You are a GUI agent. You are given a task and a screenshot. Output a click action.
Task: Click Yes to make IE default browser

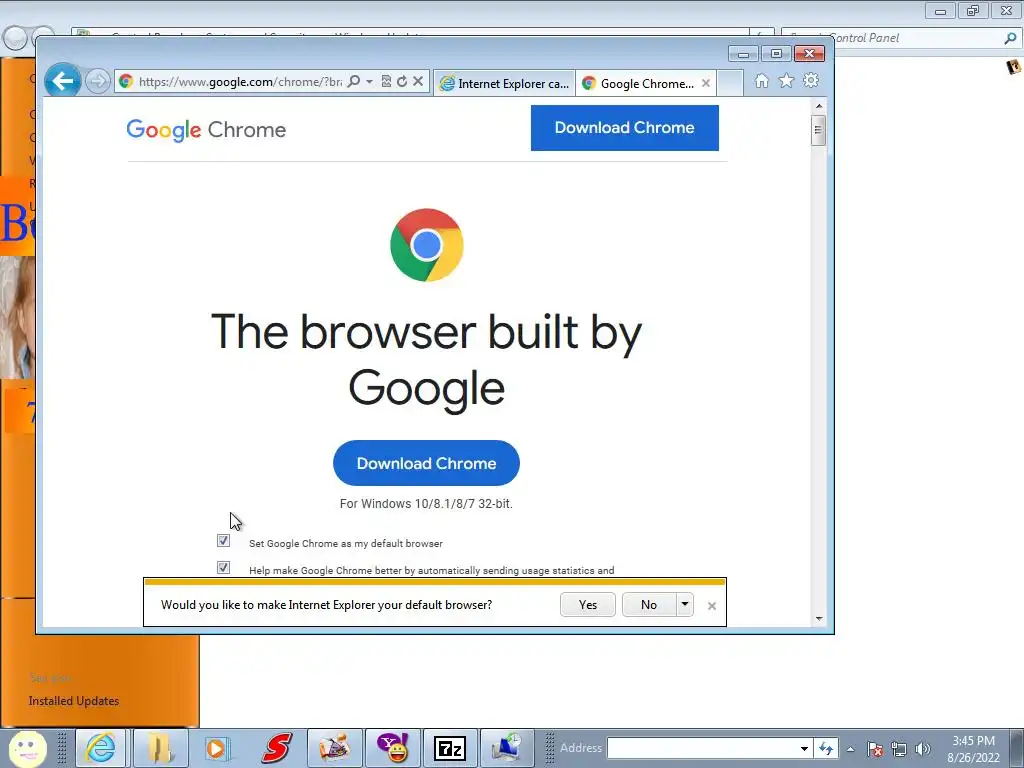coord(588,605)
